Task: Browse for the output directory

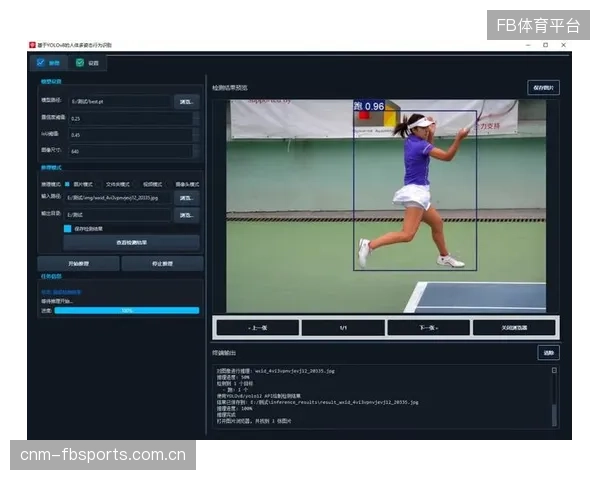Action: (187, 215)
